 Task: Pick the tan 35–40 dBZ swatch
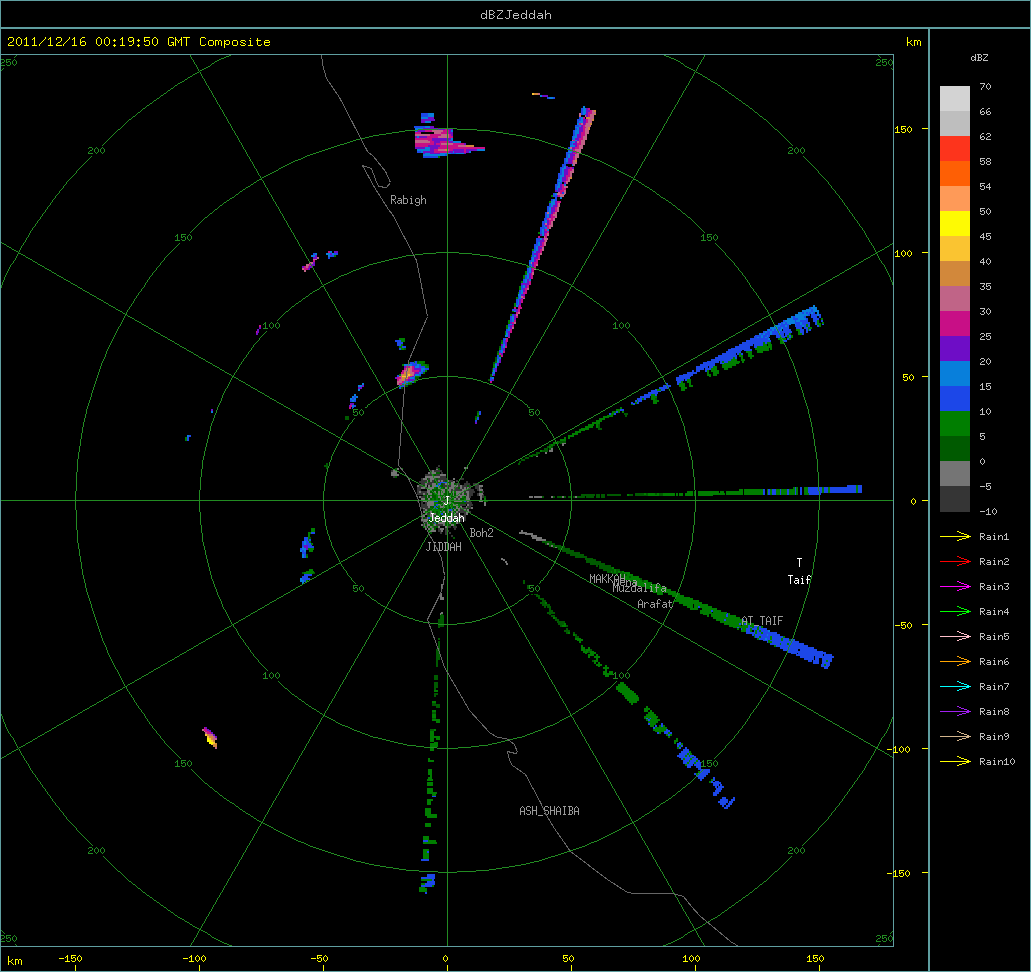click(955, 274)
